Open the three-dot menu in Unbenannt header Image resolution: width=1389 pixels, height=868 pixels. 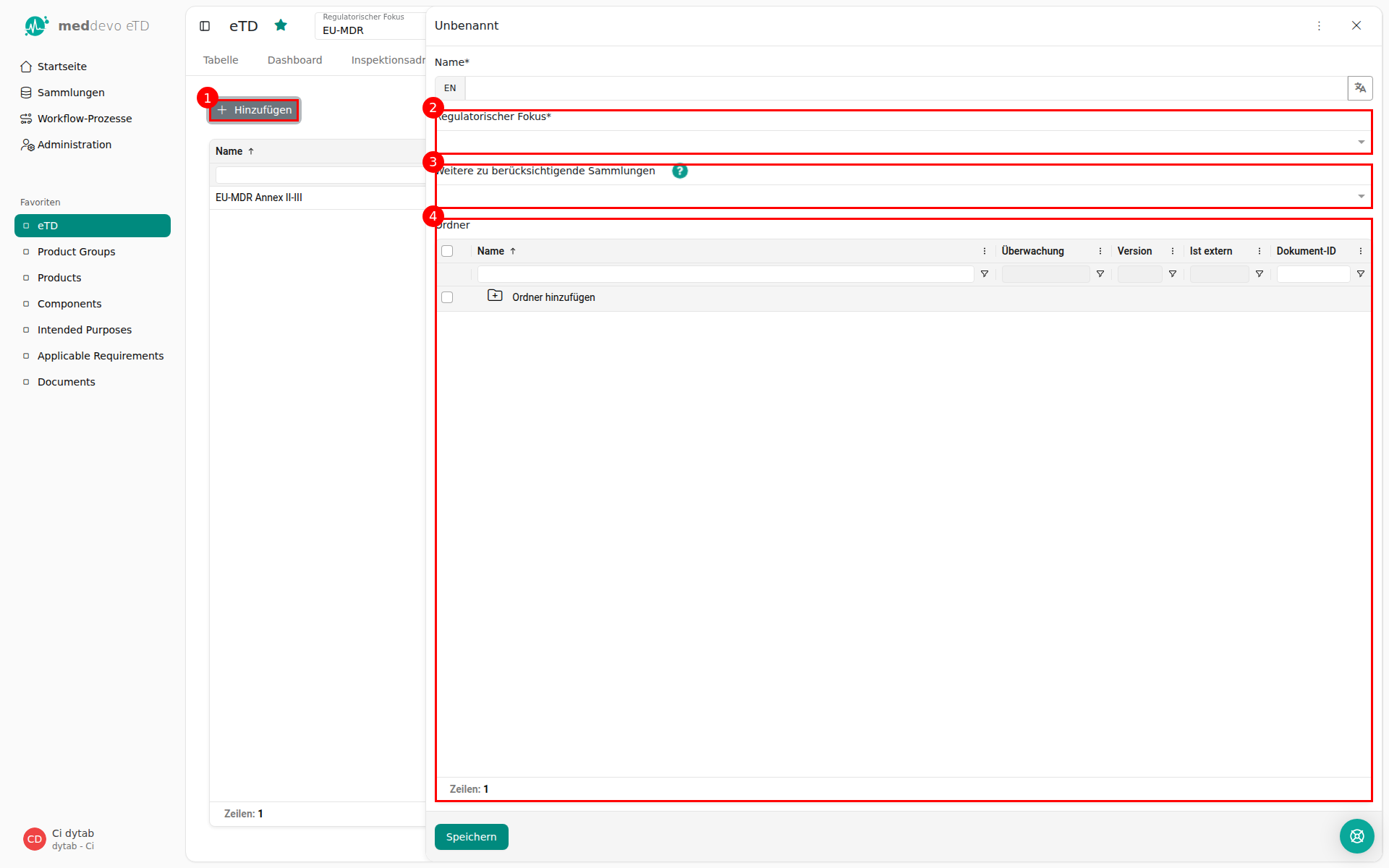(x=1319, y=26)
